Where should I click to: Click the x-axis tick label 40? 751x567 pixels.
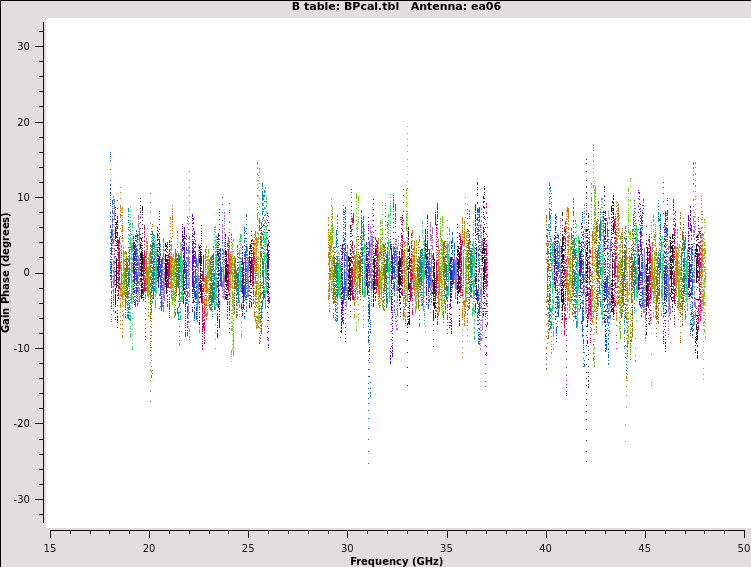click(x=546, y=548)
